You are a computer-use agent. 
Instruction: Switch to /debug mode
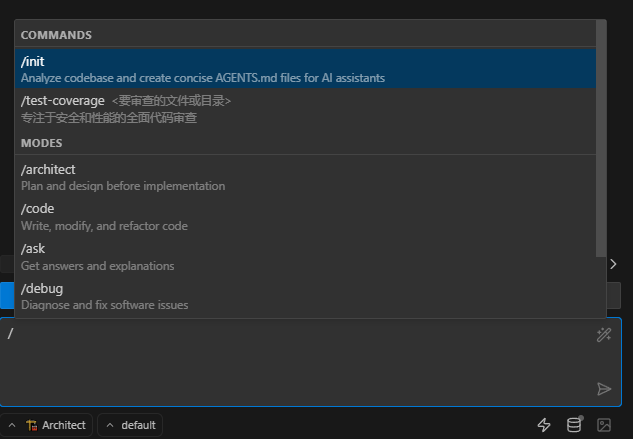tap(305, 296)
